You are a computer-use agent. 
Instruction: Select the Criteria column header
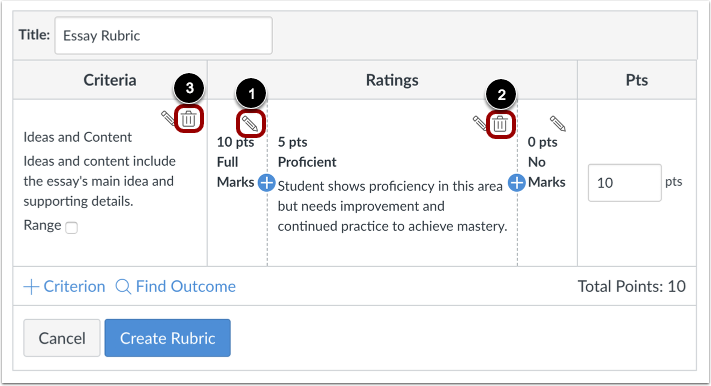(x=110, y=80)
